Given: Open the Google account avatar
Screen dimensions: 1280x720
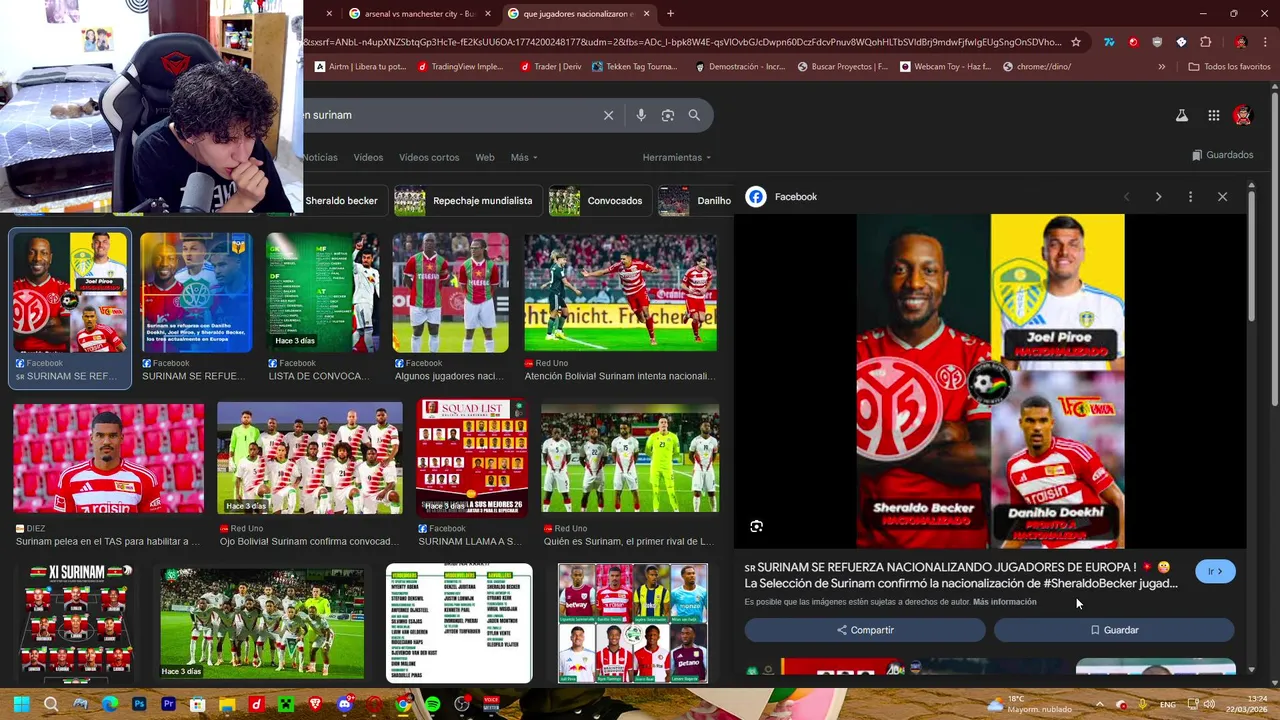Looking at the screenshot, I should click(1243, 115).
